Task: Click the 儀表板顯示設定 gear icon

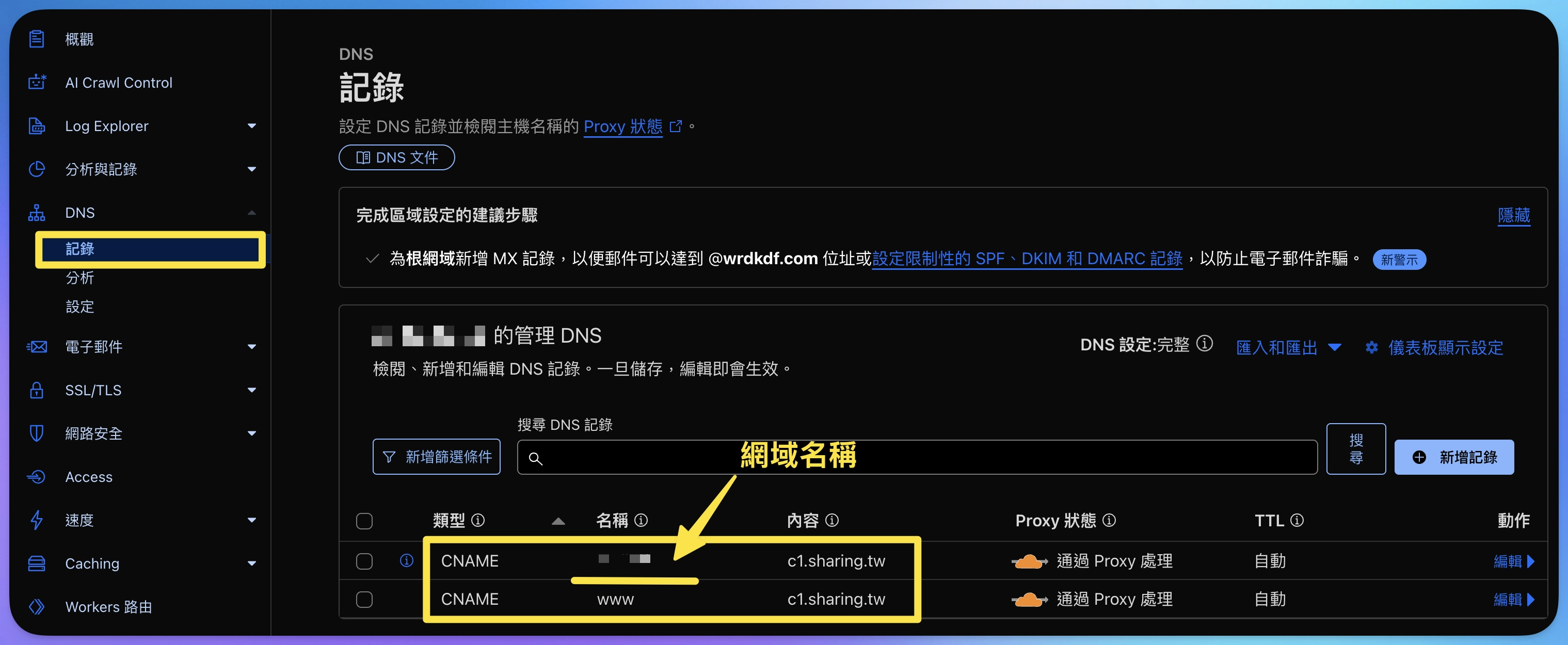Action: pos(1371,347)
